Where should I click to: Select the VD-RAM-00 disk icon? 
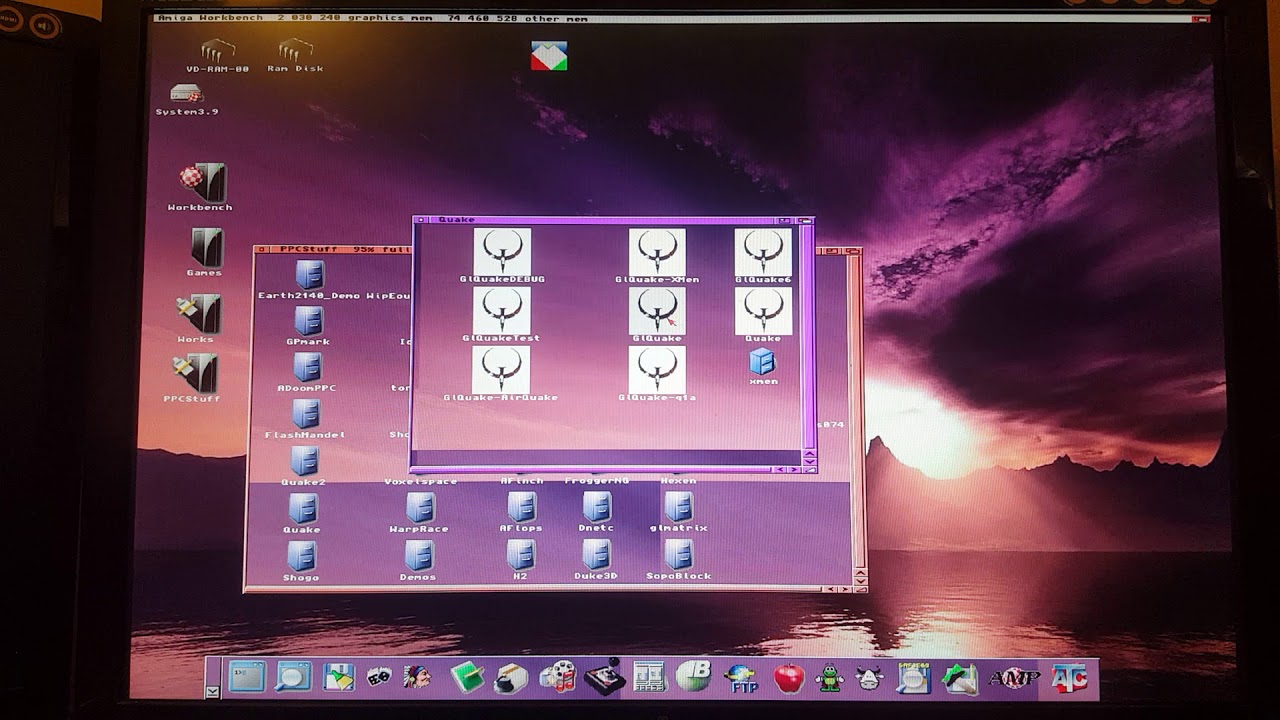217,50
